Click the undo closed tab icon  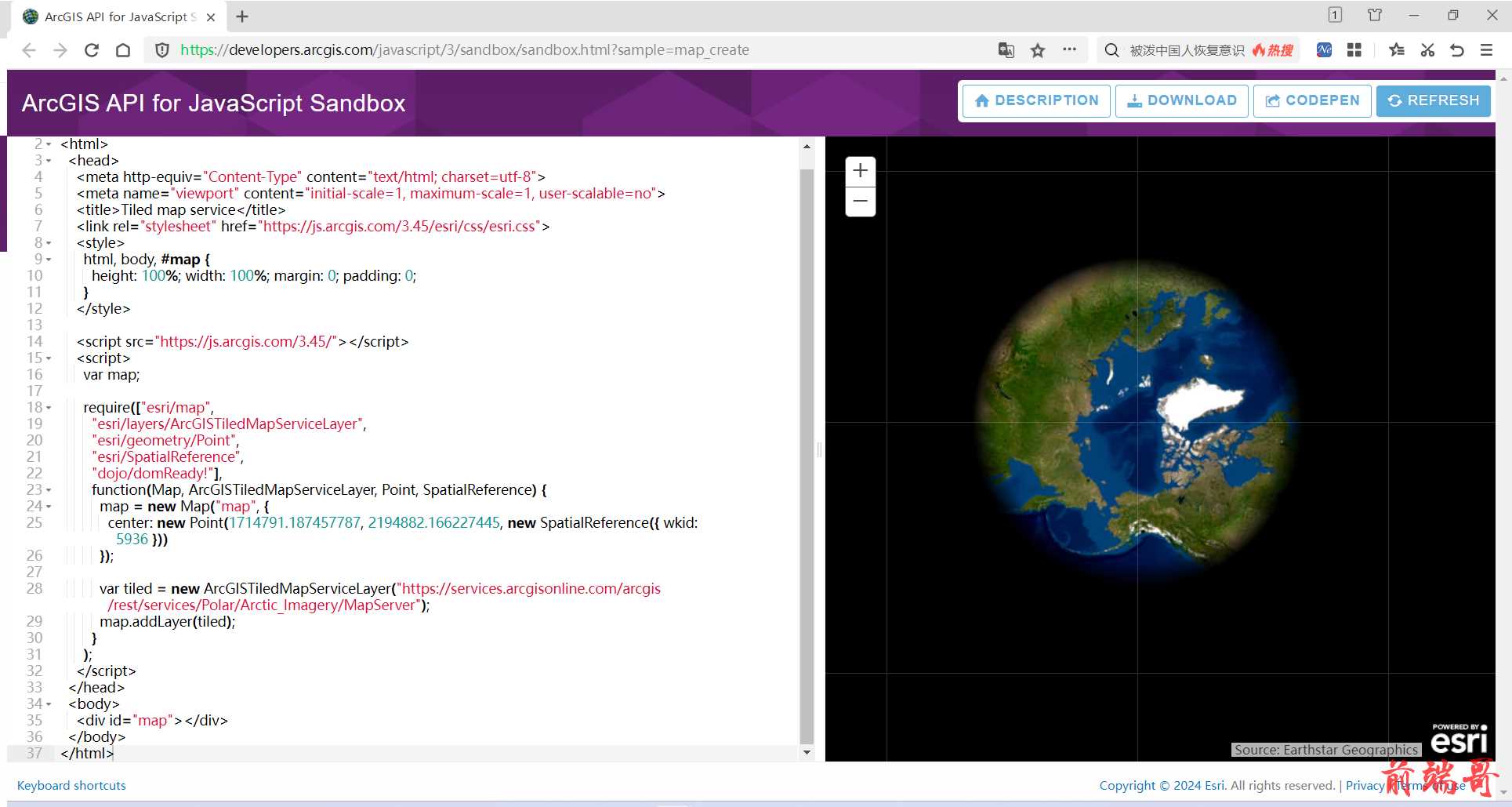pyautogui.click(x=1457, y=50)
